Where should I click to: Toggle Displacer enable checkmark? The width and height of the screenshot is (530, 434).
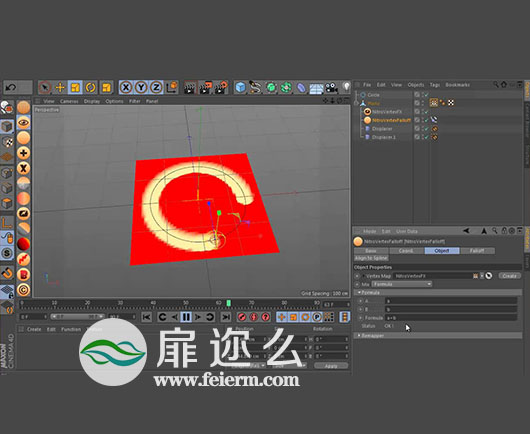pos(426,128)
